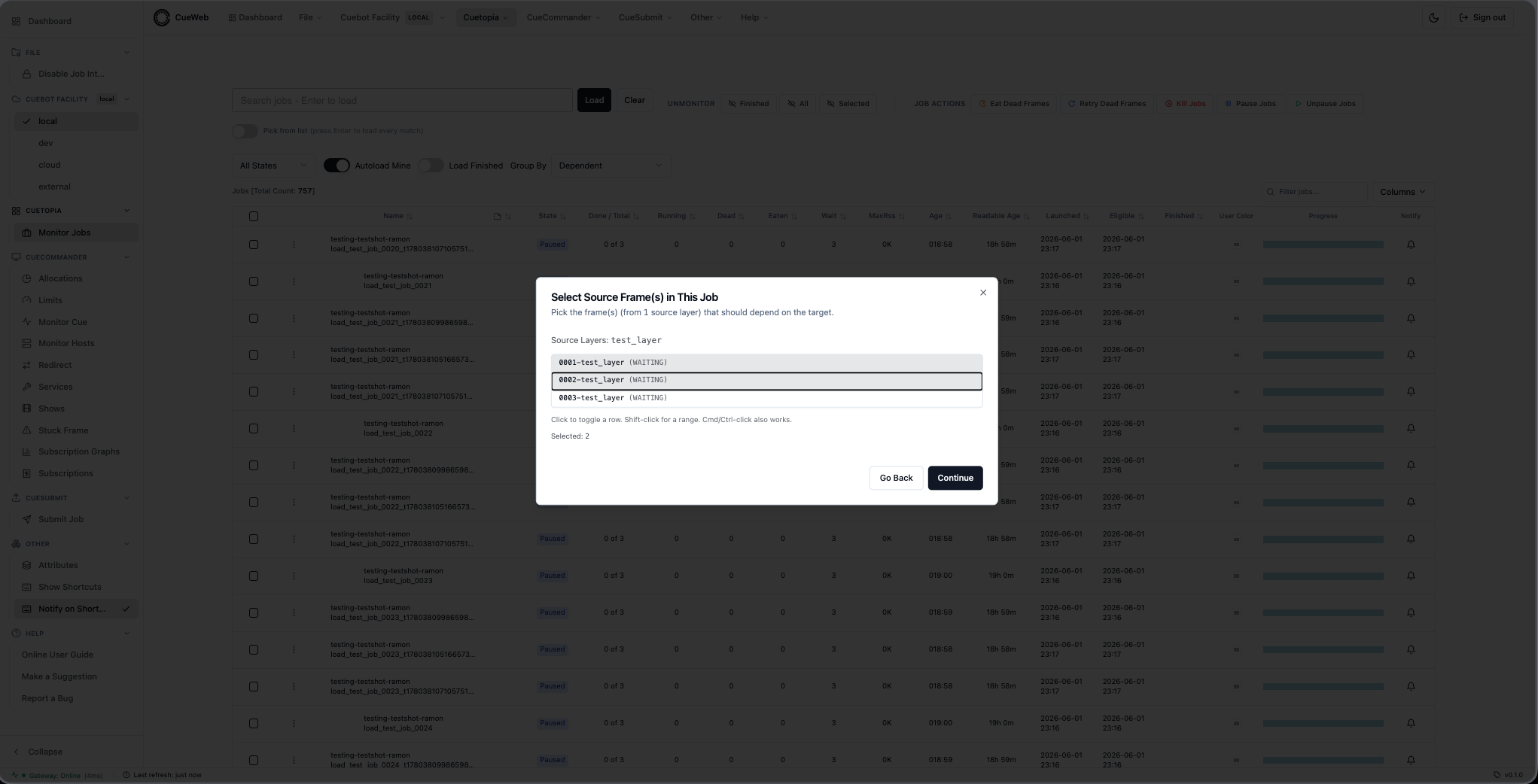
Task: Check the box for load_test_job_0023 row
Action: (254, 576)
